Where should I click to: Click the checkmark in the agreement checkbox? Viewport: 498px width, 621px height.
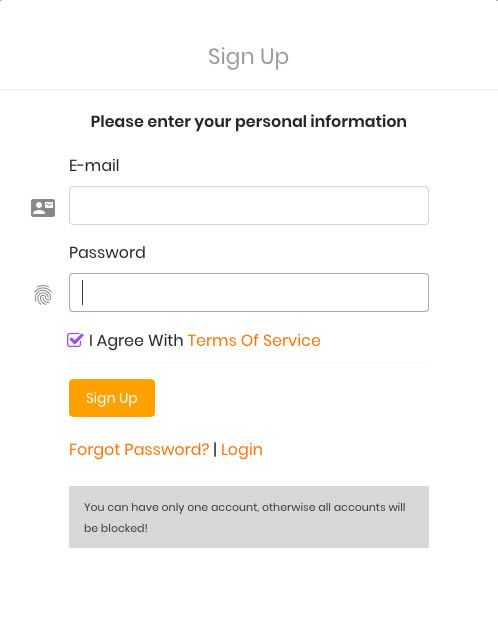[75, 339]
